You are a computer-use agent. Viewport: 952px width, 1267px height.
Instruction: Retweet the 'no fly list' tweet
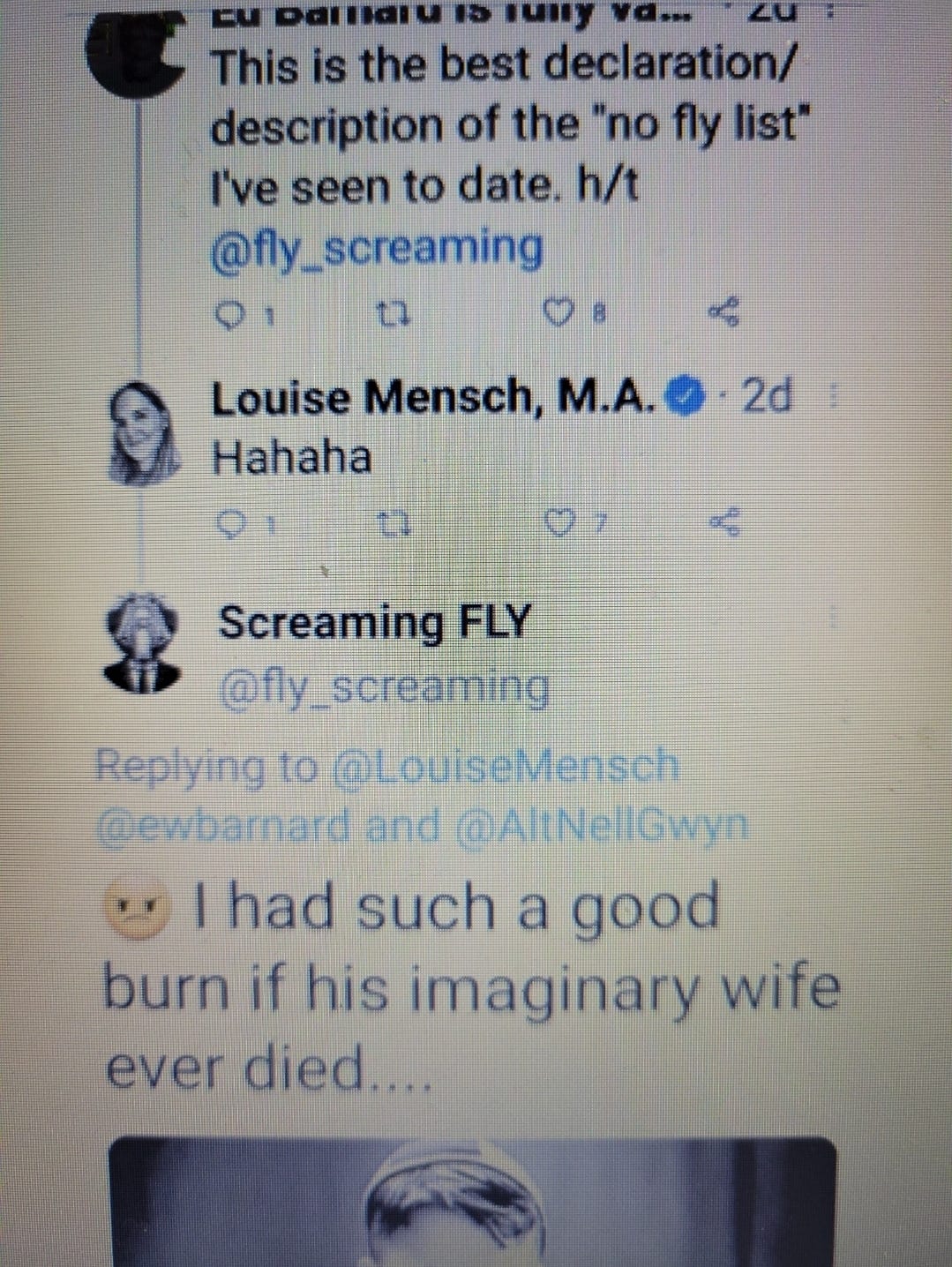point(389,312)
